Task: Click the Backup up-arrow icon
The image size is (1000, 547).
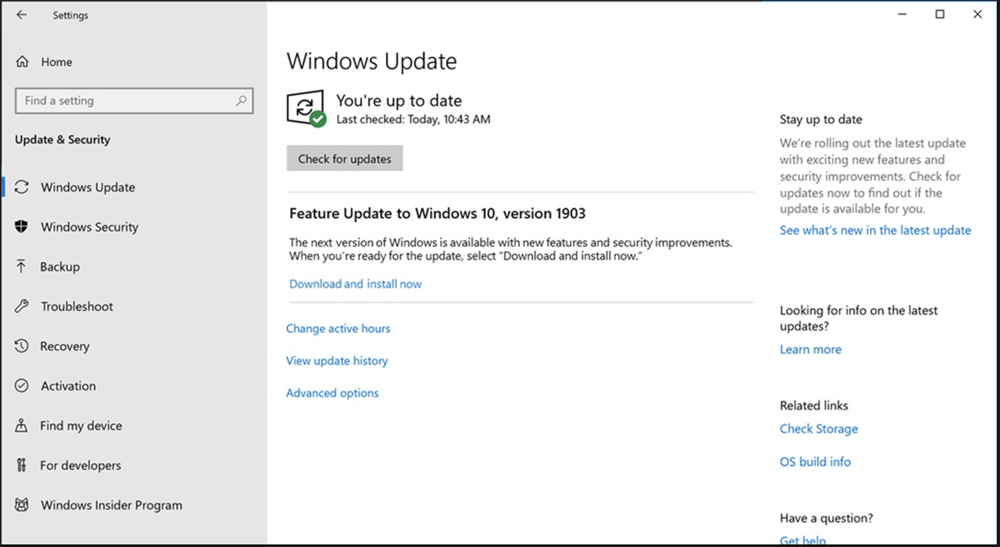Action: coord(22,266)
